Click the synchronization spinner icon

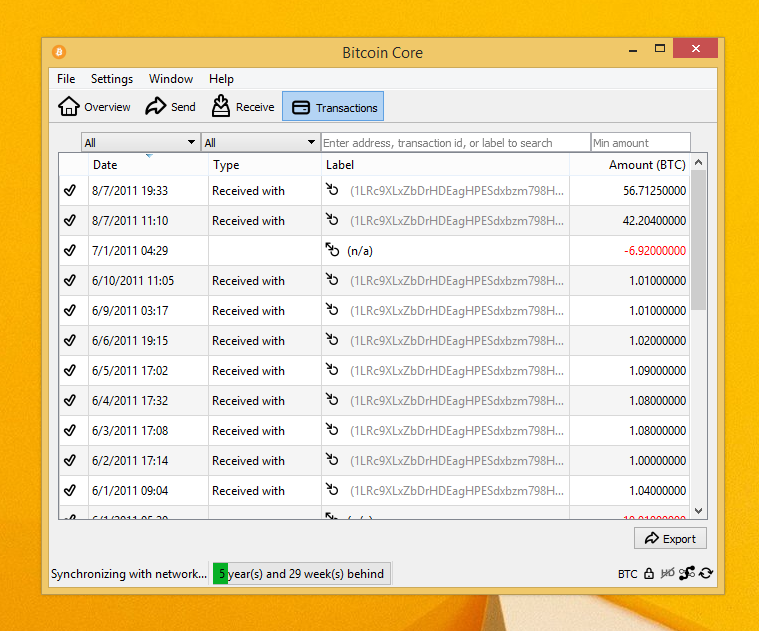tap(706, 573)
